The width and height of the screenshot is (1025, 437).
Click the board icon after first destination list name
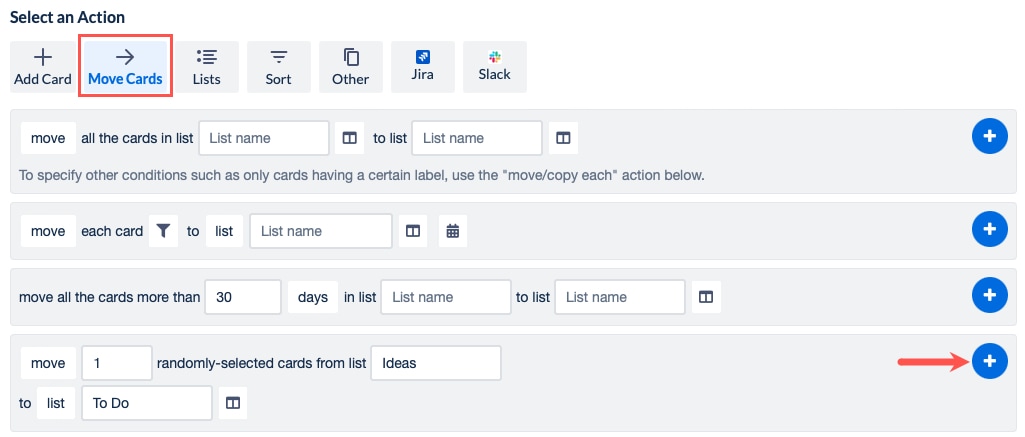point(562,138)
